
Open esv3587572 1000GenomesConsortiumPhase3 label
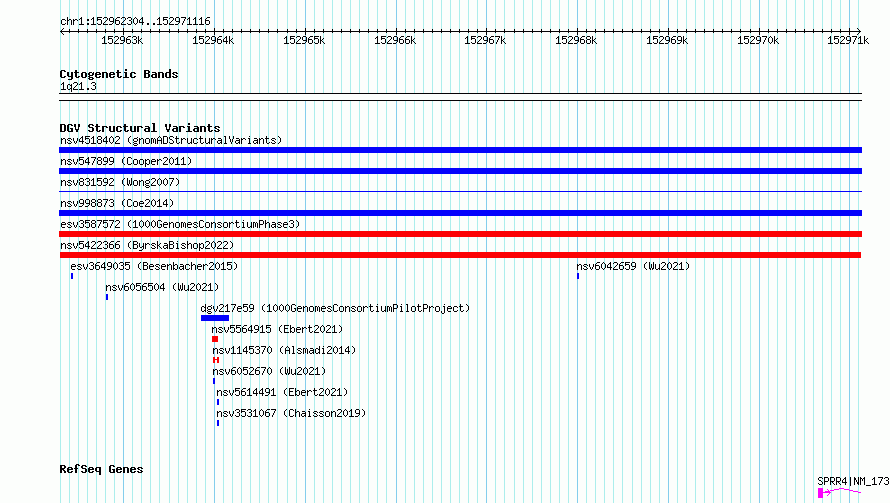click(x=180, y=224)
